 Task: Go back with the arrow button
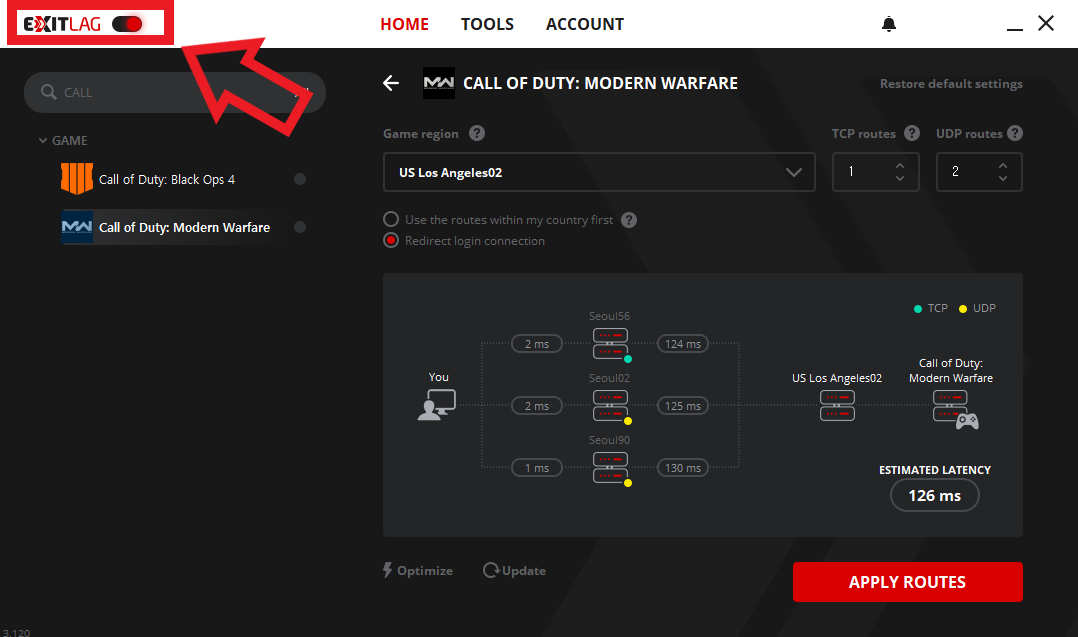pyautogui.click(x=390, y=83)
